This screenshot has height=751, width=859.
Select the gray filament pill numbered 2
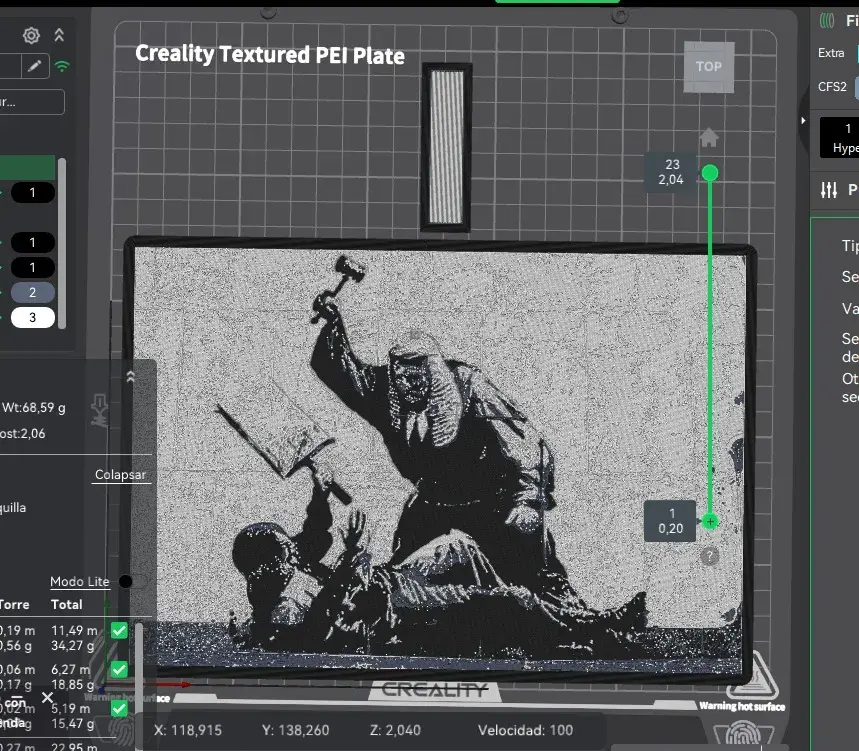32,293
